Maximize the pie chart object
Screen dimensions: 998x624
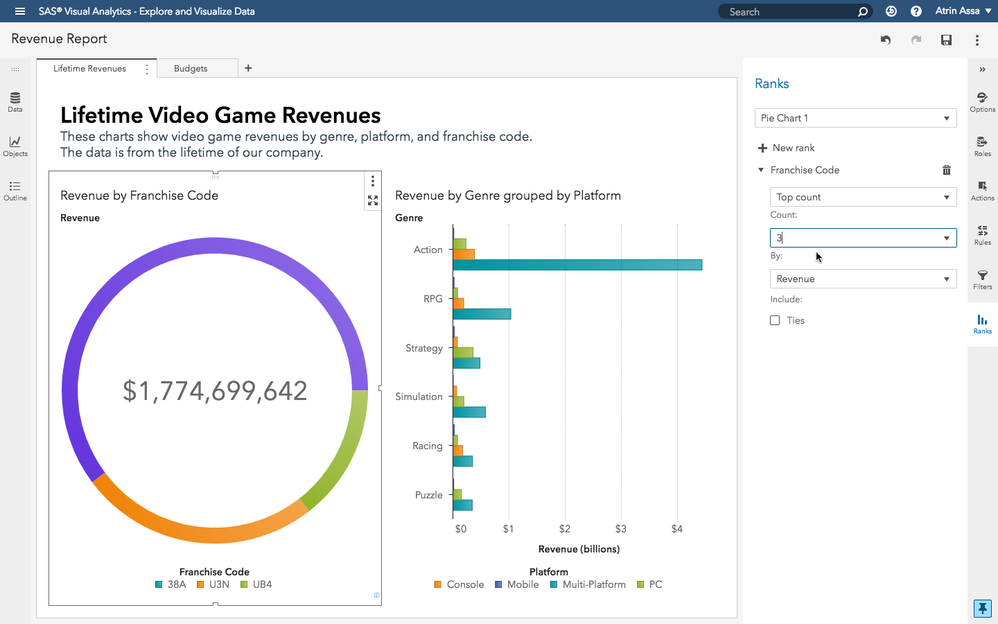coord(373,200)
